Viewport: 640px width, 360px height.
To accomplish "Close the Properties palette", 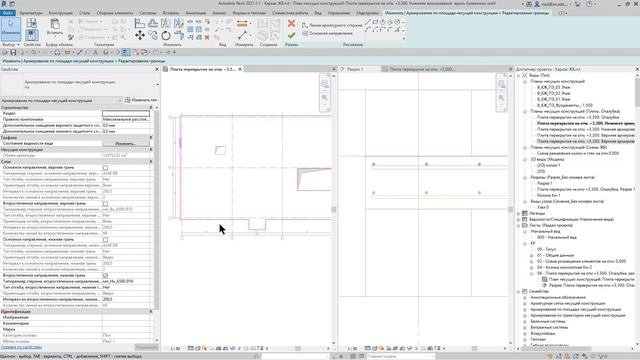I will pyautogui.click(x=157, y=69).
